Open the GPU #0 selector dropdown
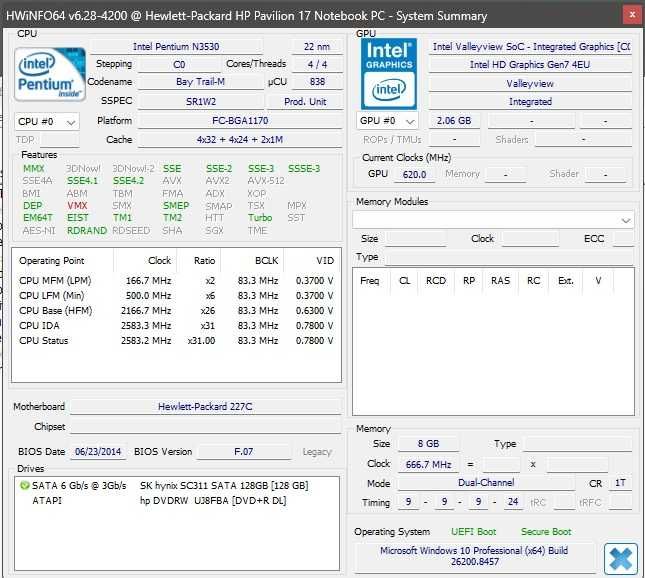This screenshot has width=645, height=578. point(387,121)
